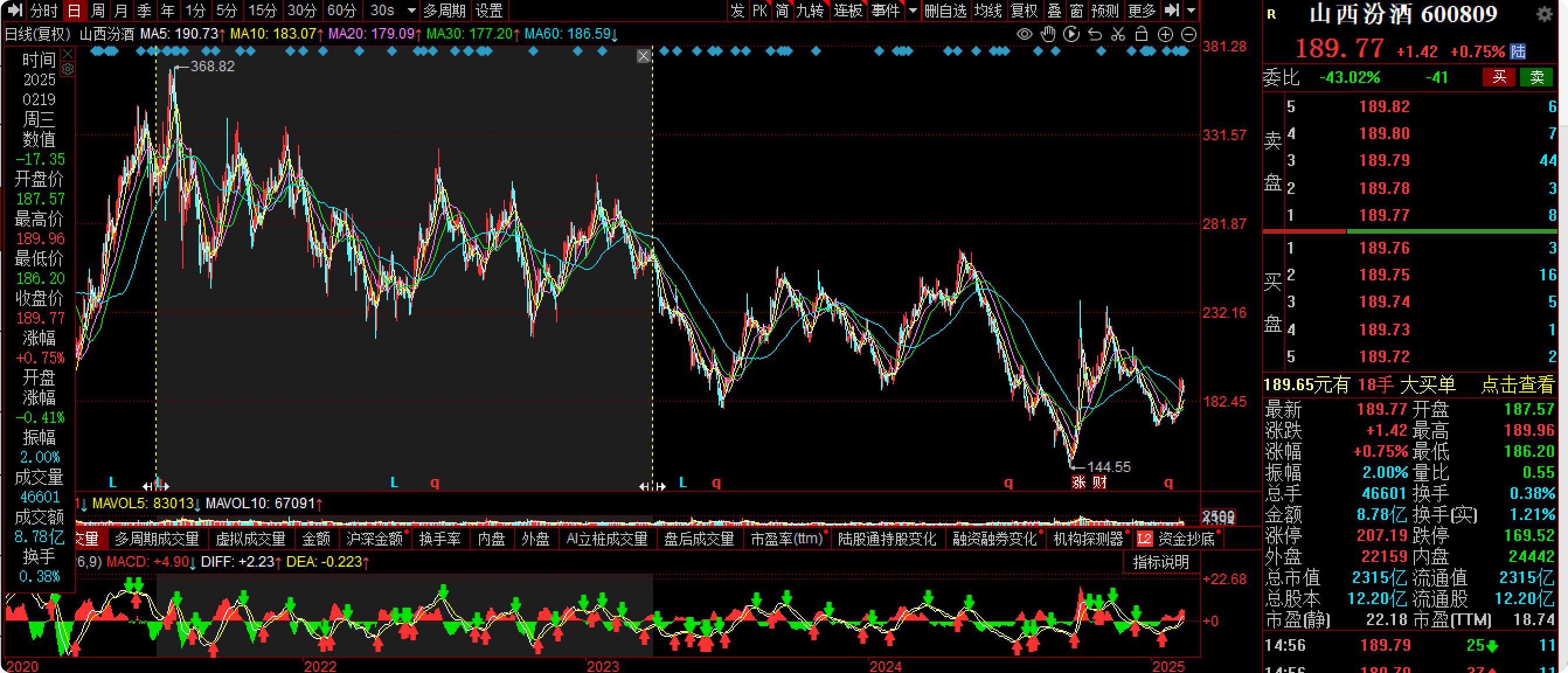Click 删自选 to remove from watchlist
The image size is (1568, 673).
945,11
